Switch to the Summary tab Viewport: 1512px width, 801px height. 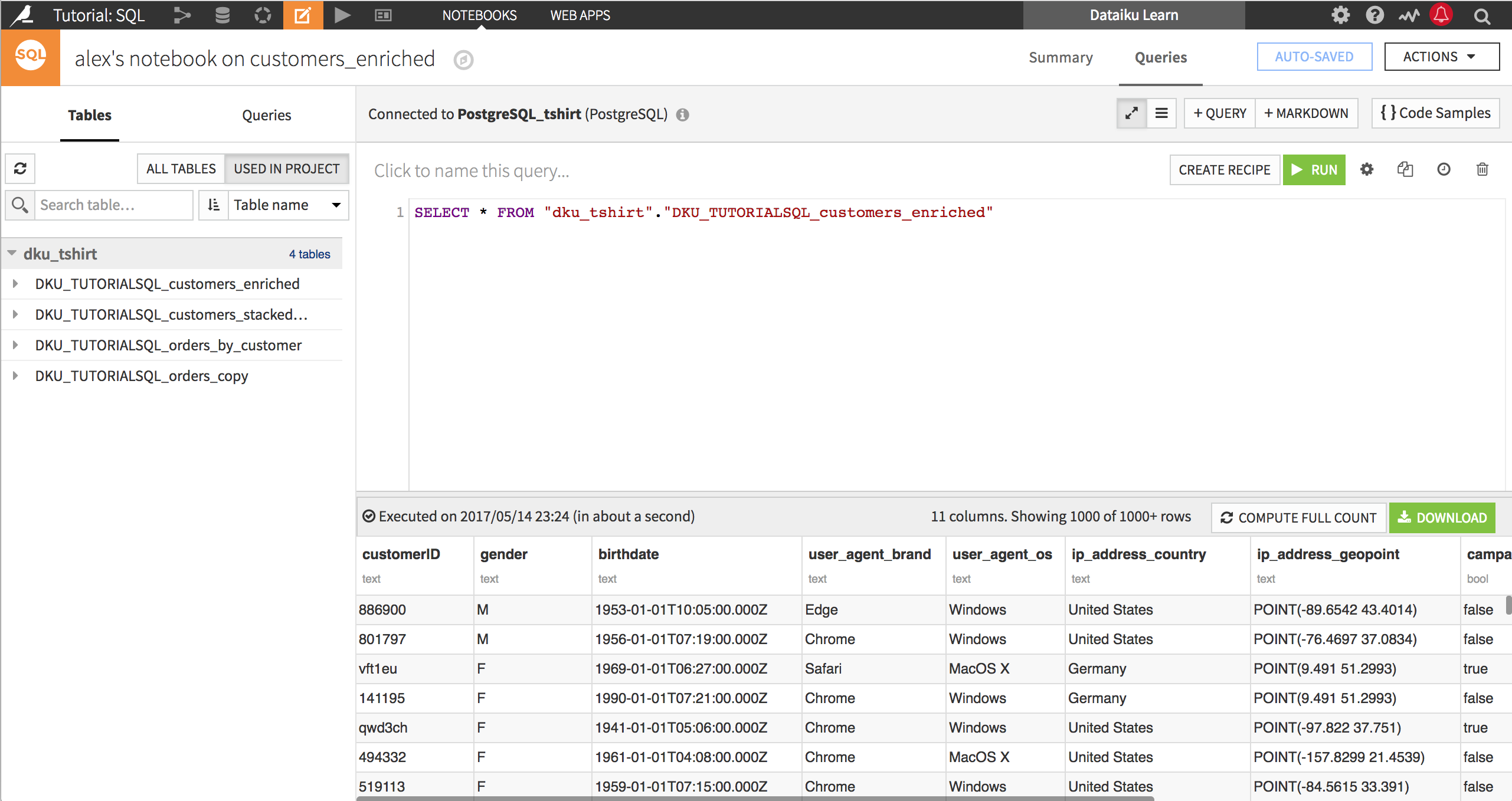pos(1061,57)
